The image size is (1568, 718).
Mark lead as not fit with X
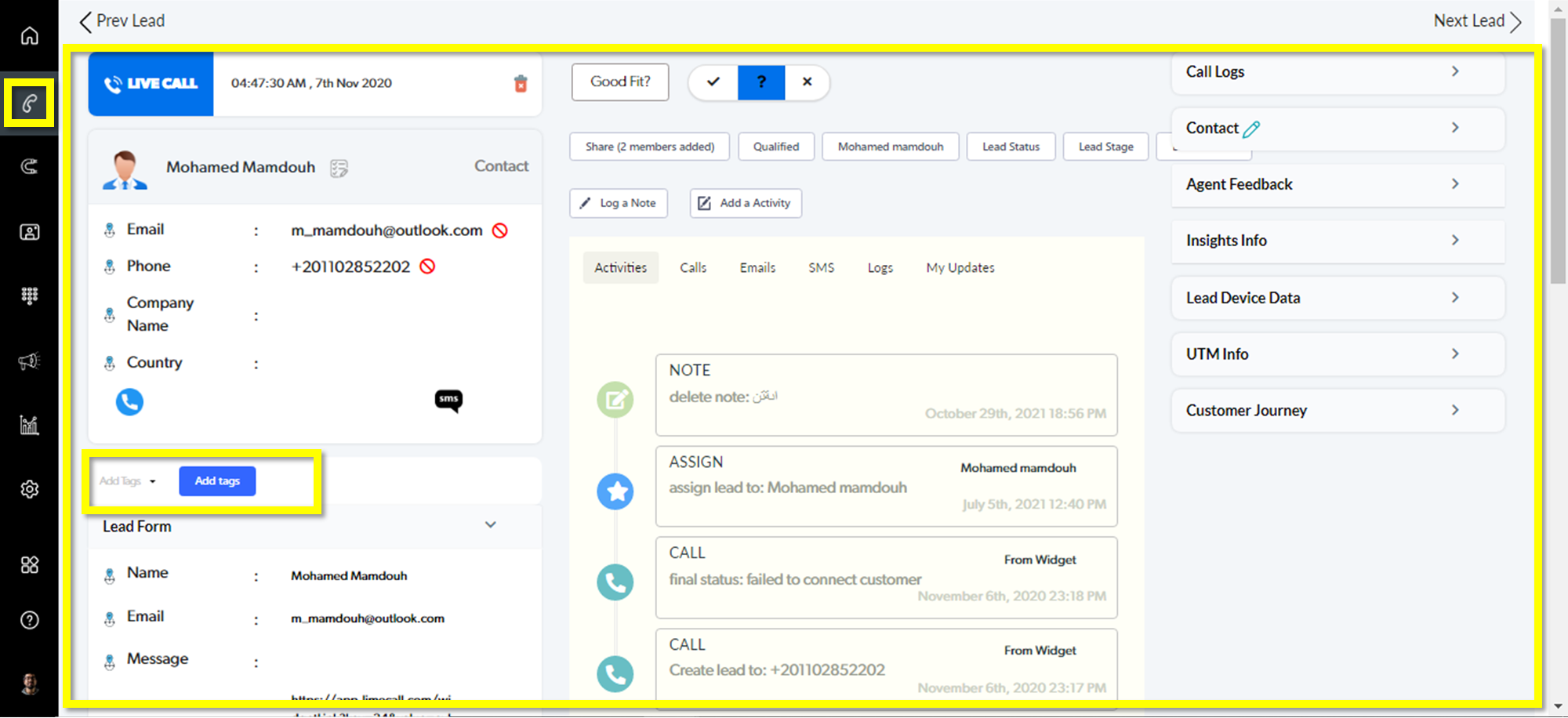point(807,82)
